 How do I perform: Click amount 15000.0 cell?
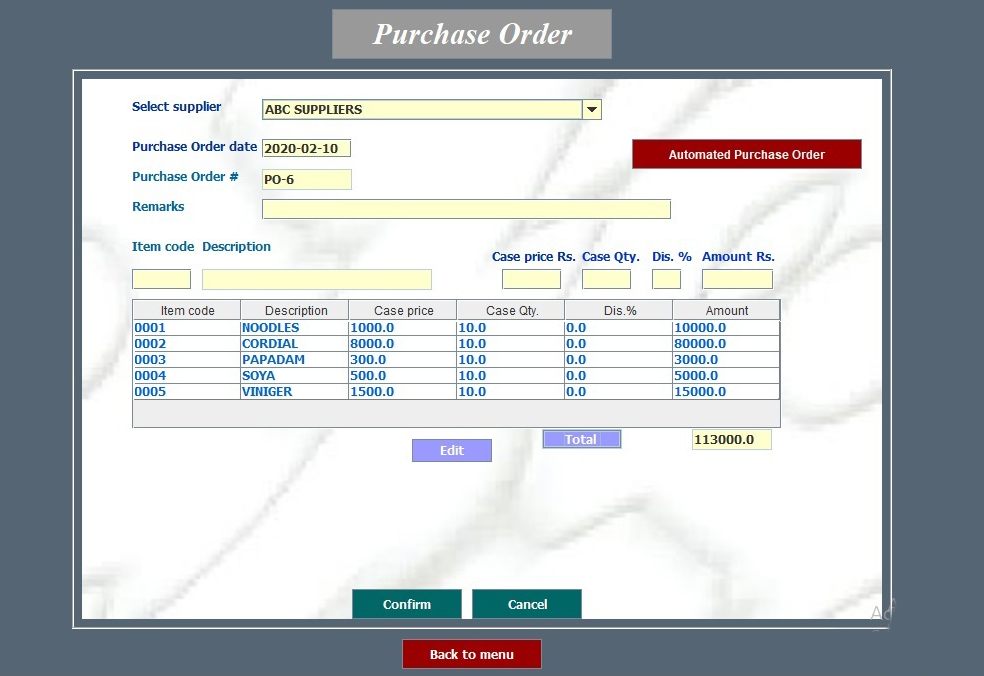coord(726,392)
